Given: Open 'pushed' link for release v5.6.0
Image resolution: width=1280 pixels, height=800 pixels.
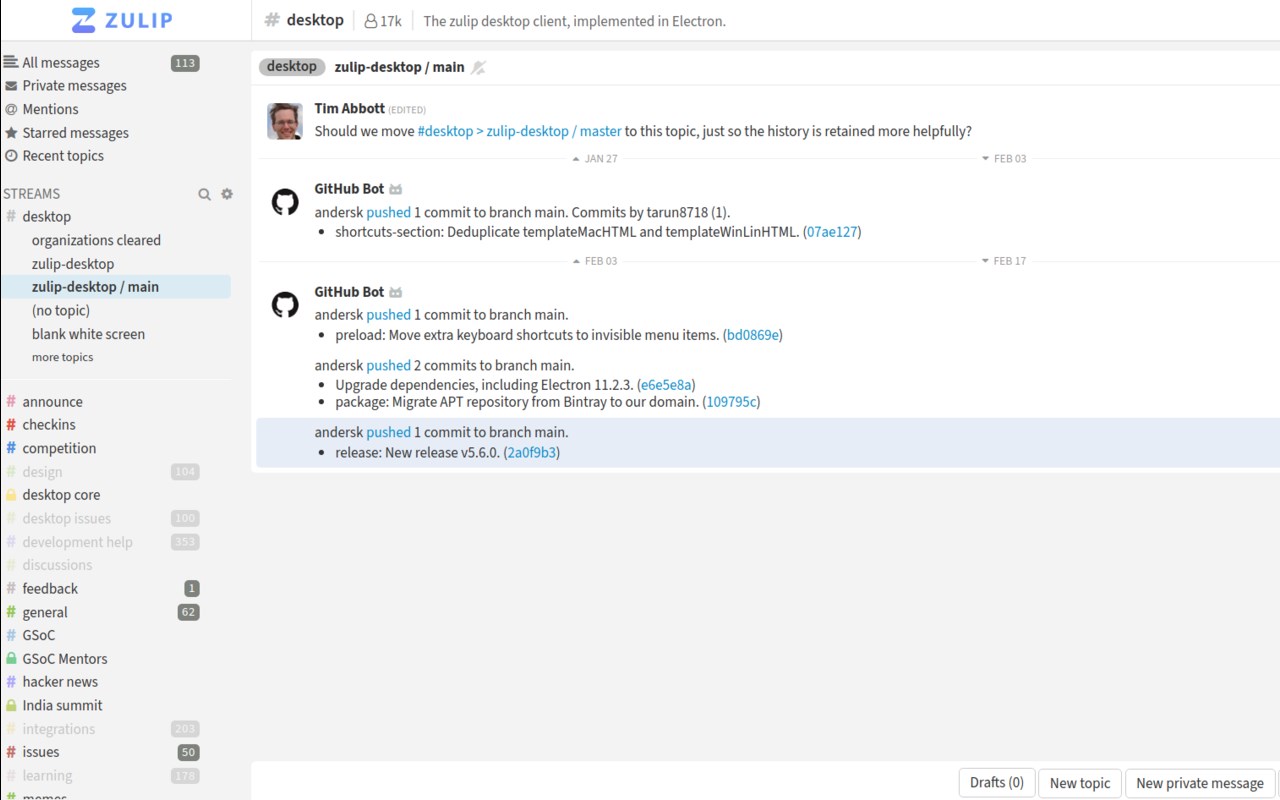Looking at the screenshot, I should coord(388,433).
